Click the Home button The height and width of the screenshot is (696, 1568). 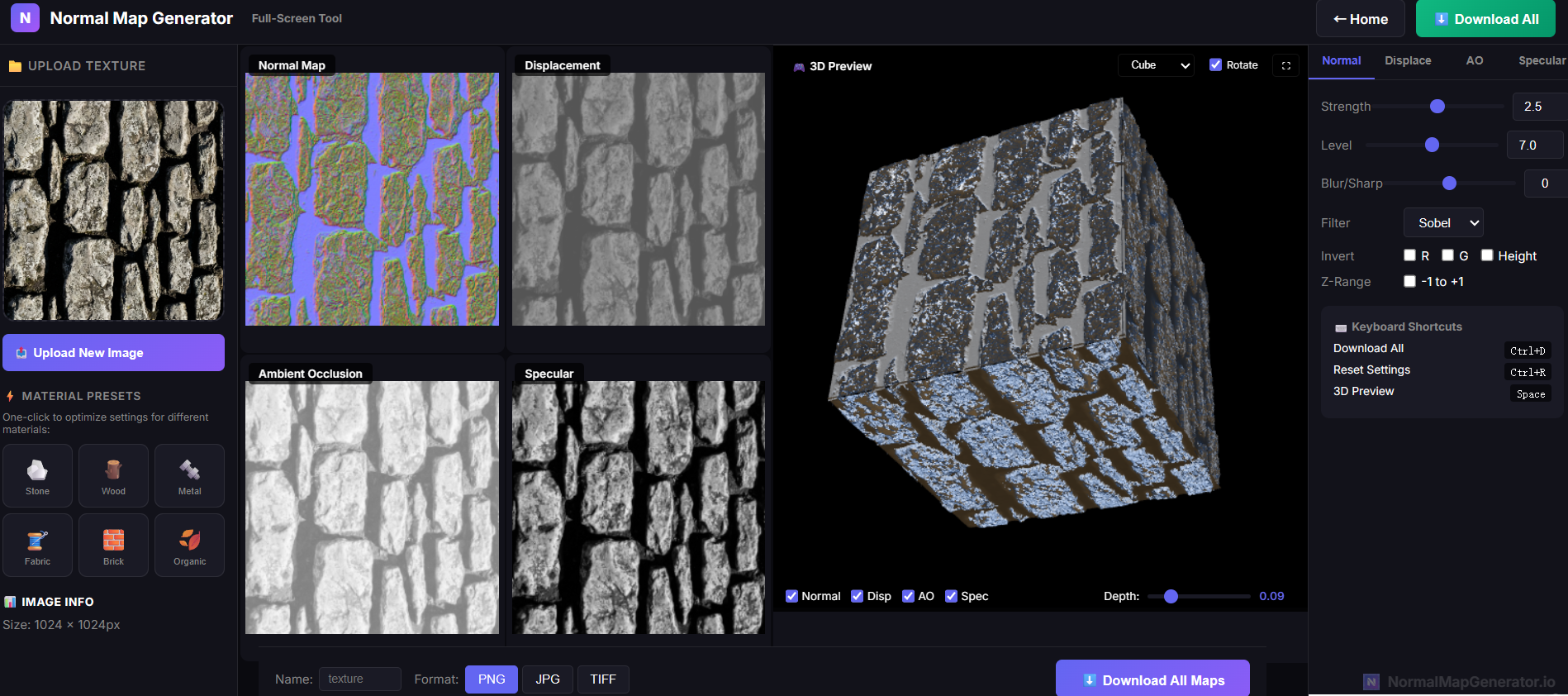[x=1360, y=19]
